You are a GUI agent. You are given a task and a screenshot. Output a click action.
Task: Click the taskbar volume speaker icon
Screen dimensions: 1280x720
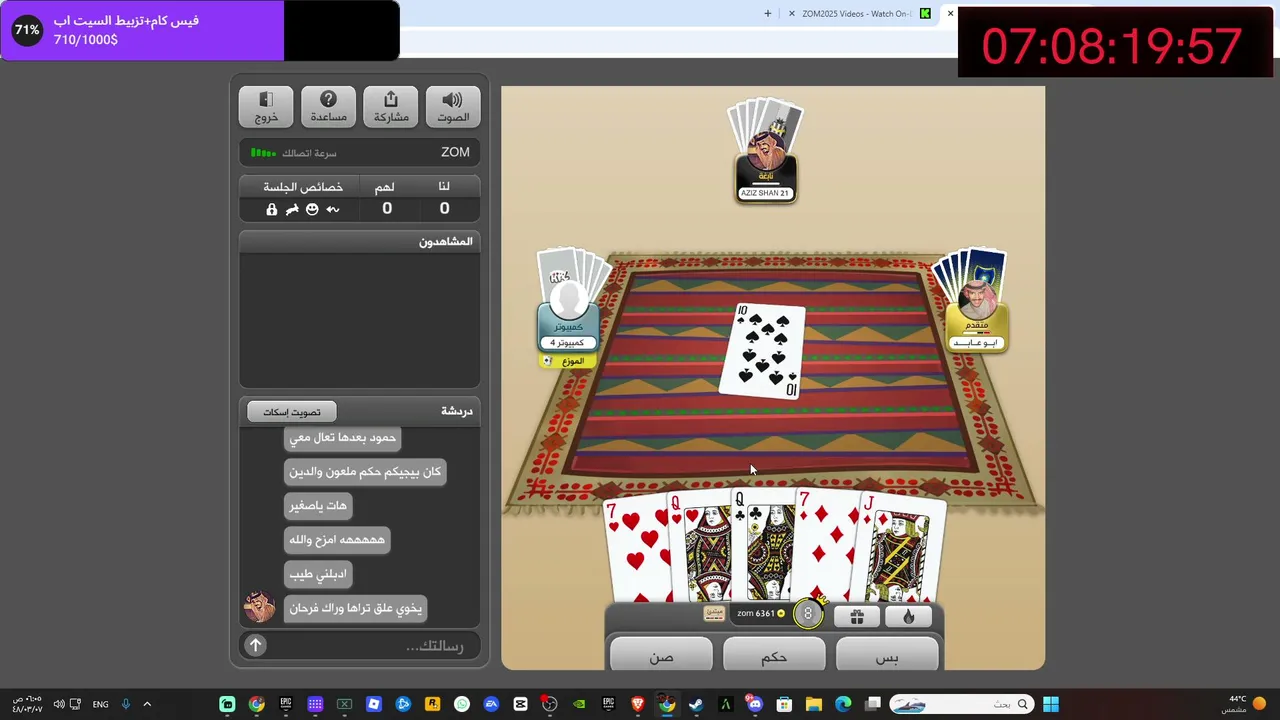pyautogui.click(x=59, y=704)
